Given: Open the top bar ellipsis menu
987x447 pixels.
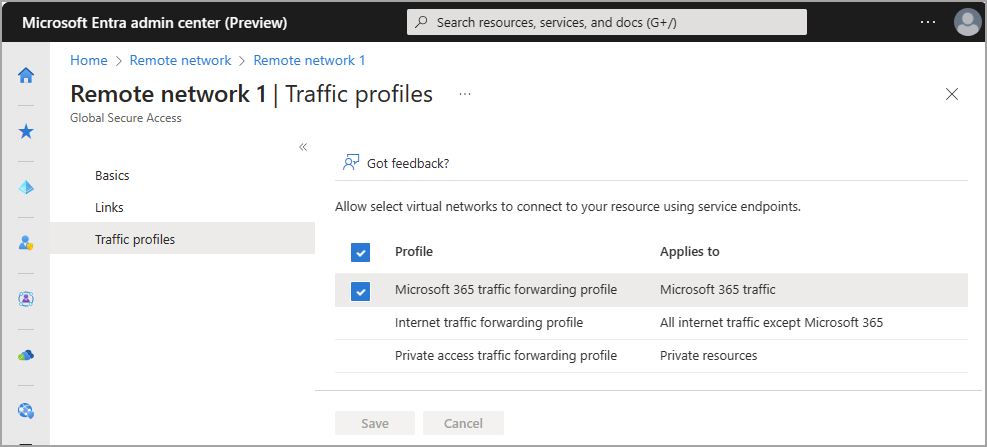Looking at the screenshot, I should 928,23.
